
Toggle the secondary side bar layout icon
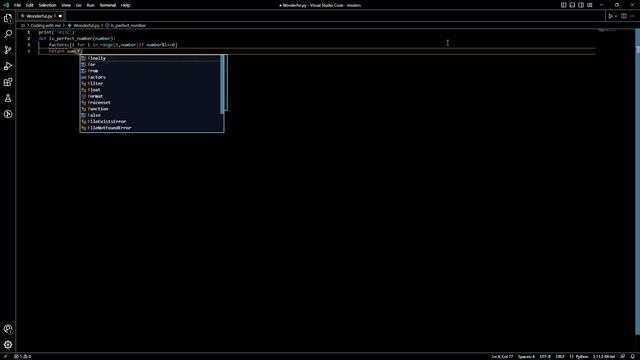(581, 5)
